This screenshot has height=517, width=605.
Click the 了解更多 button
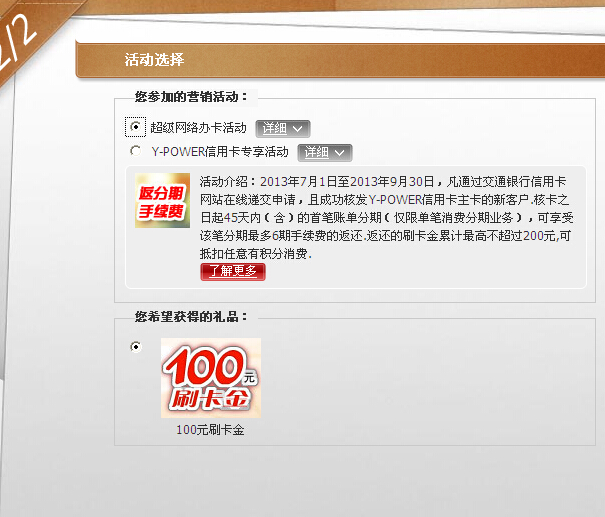point(233,272)
